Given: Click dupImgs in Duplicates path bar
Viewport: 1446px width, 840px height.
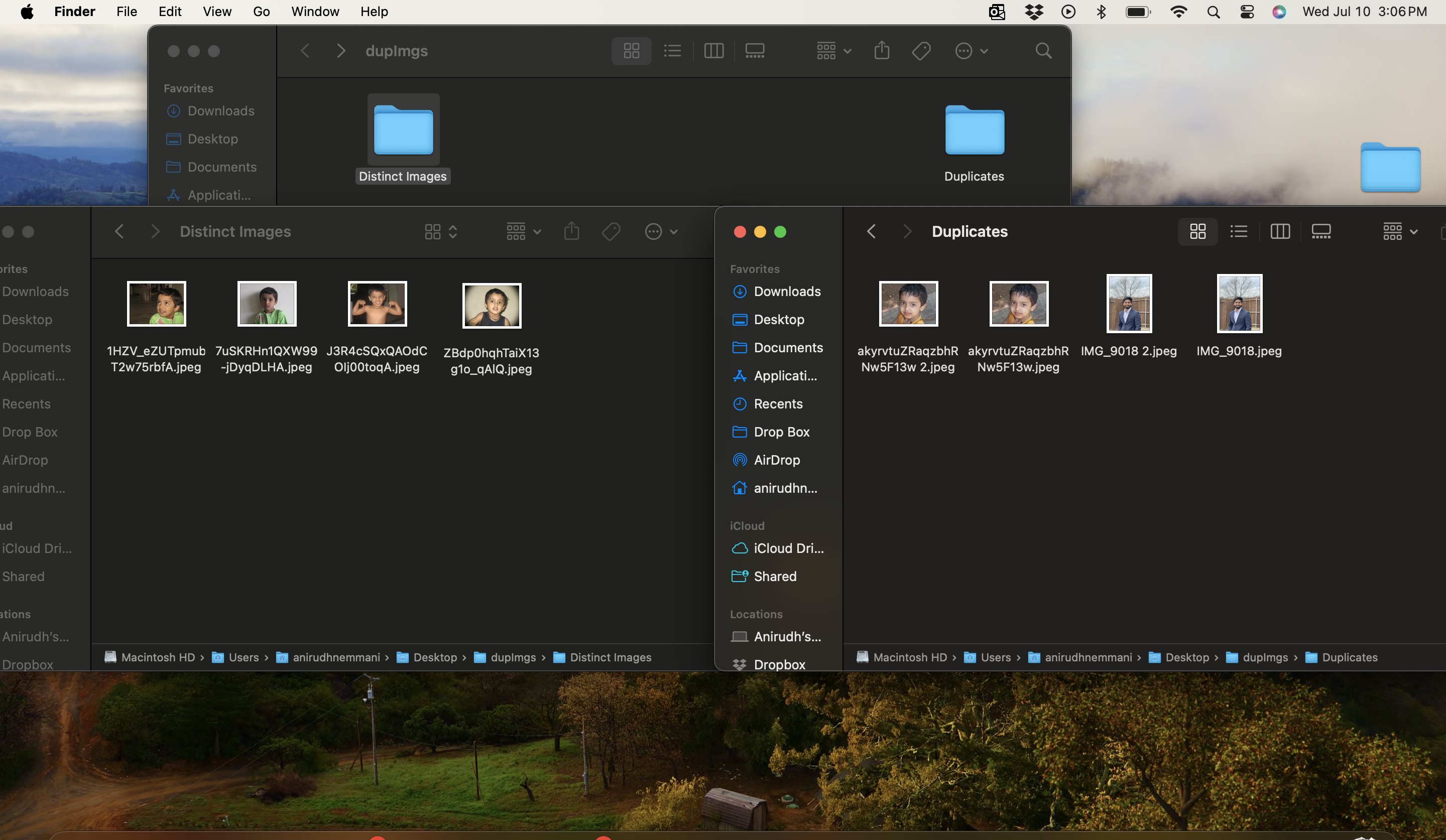Looking at the screenshot, I should click(1257, 657).
